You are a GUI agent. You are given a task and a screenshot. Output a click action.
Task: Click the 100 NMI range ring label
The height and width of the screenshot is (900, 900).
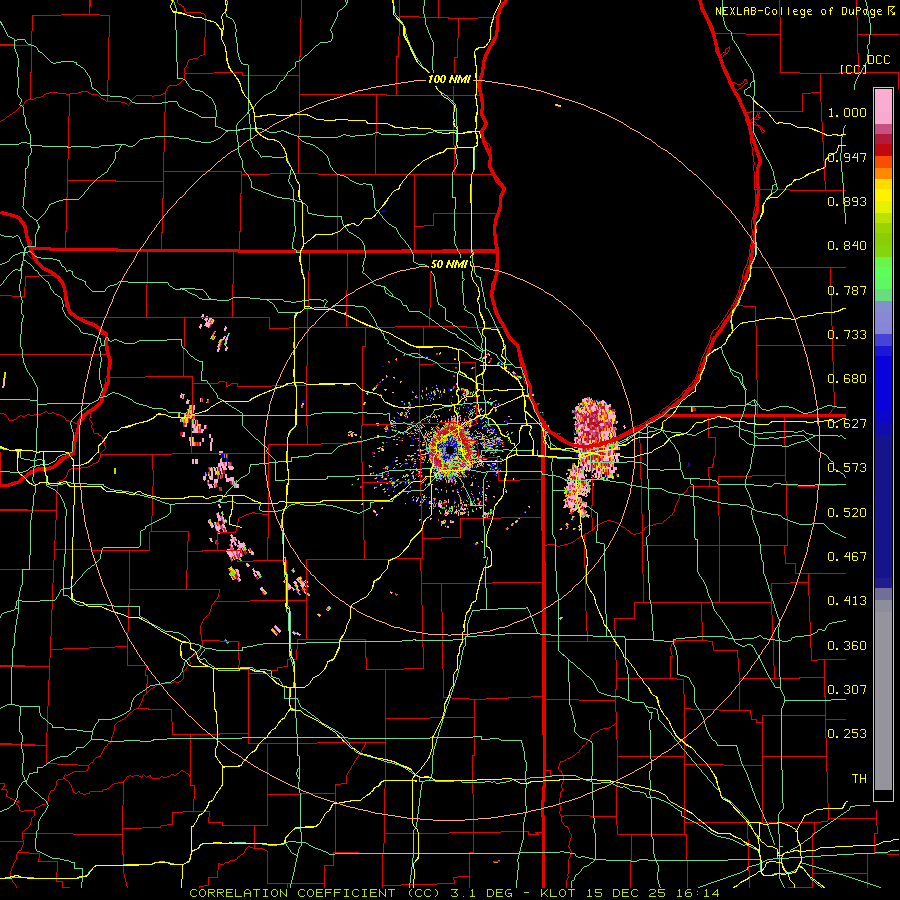pos(449,79)
